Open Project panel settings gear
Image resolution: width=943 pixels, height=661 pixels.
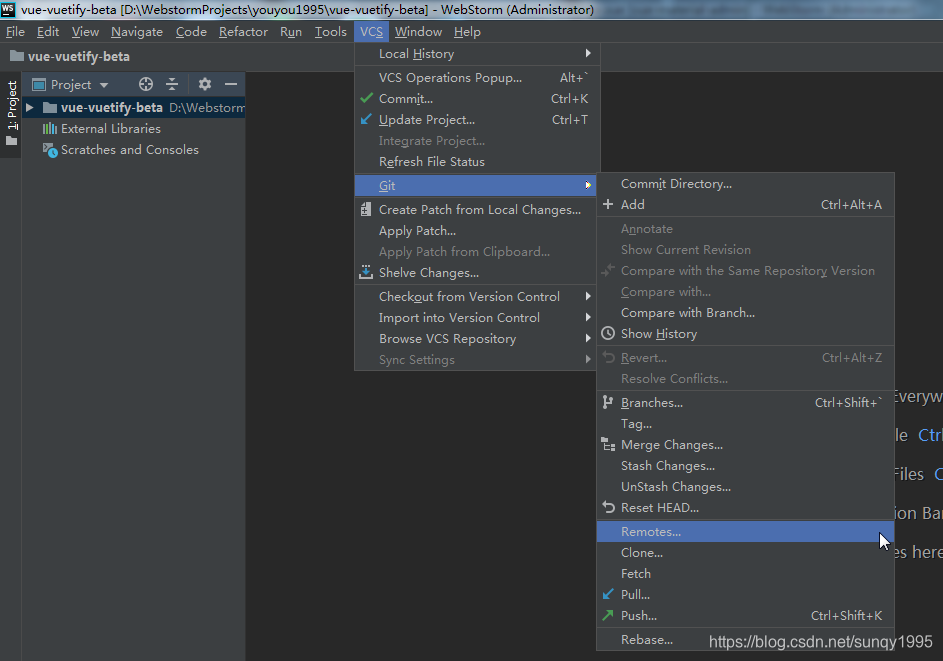(x=204, y=84)
